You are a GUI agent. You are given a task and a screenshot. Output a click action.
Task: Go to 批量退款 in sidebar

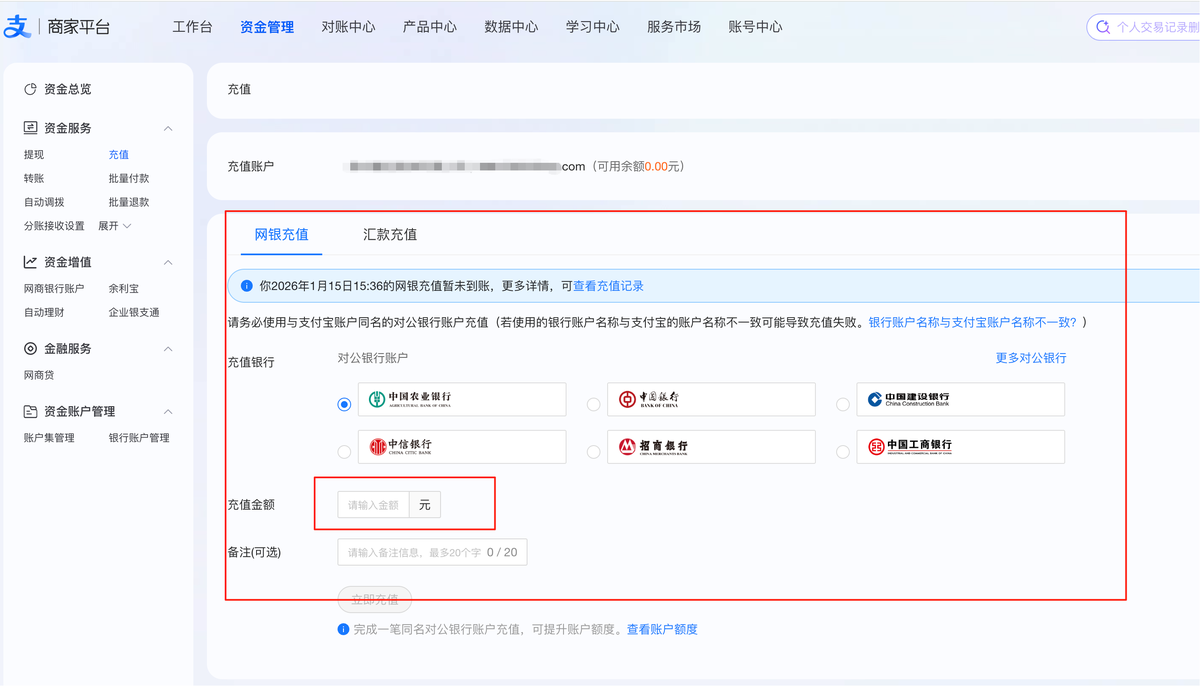tap(129, 202)
